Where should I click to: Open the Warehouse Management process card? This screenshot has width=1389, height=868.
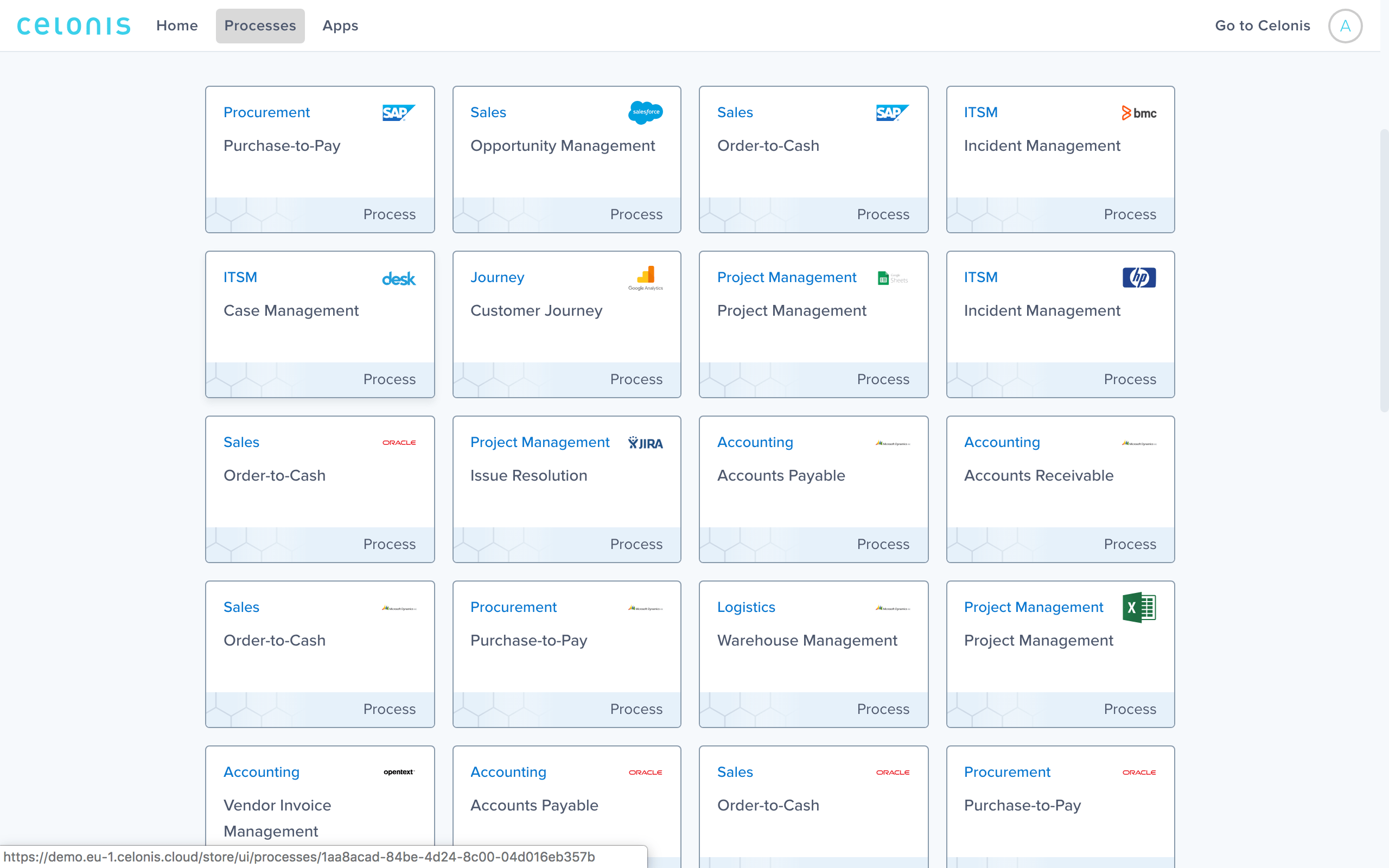coord(813,653)
